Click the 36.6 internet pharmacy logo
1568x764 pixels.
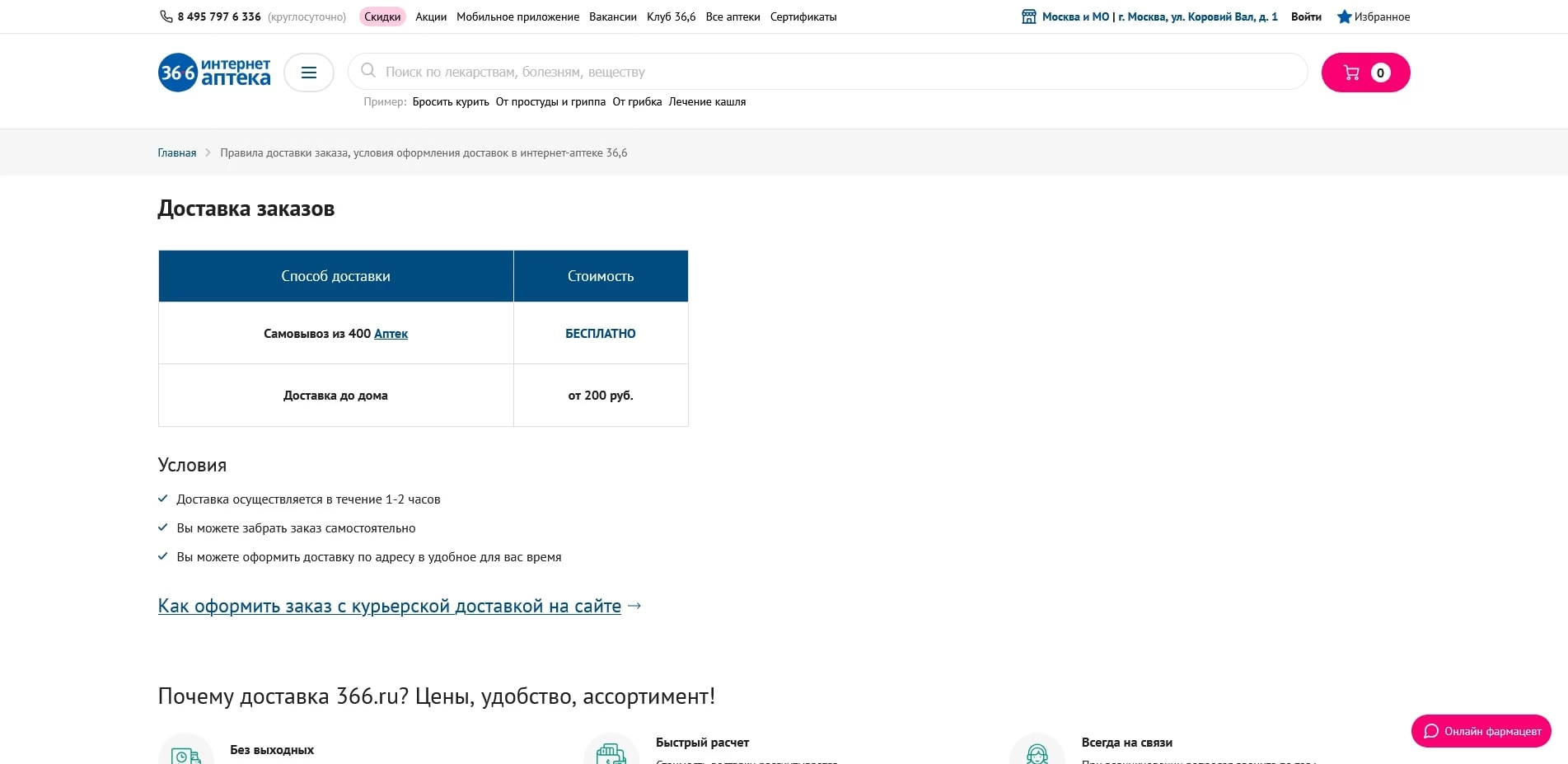[214, 73]
